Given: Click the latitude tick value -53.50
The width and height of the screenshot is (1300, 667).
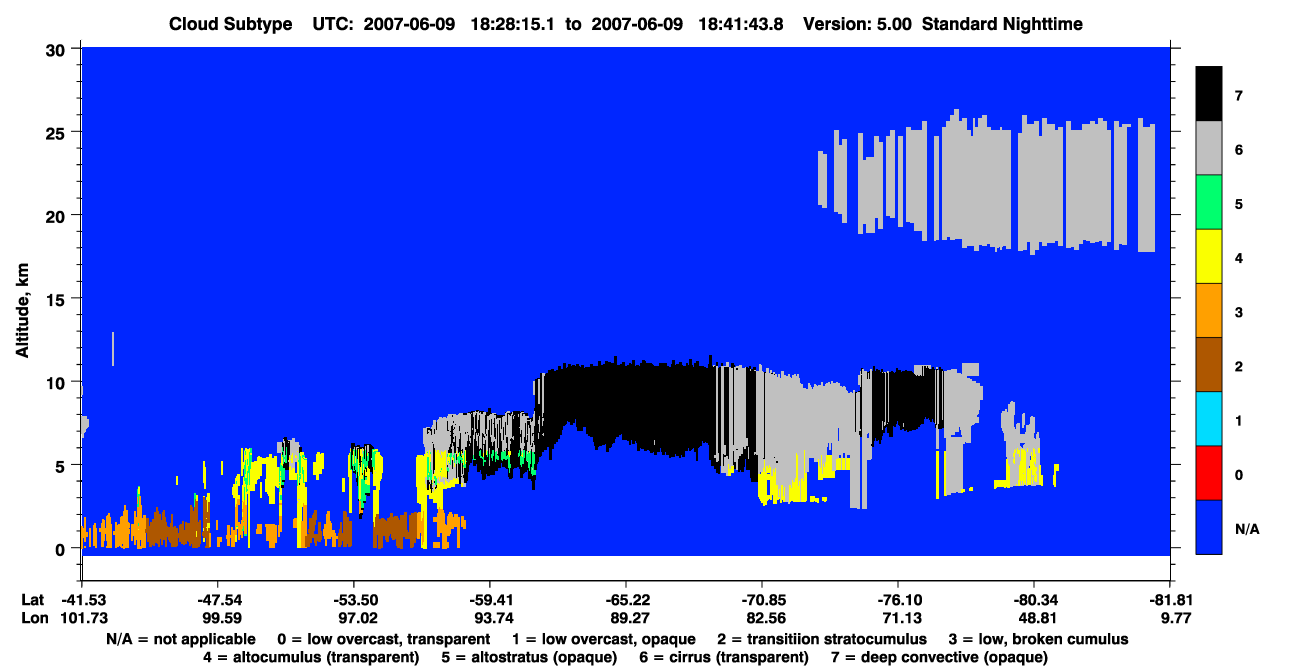Looking at the screenshot, I should 353,600.
